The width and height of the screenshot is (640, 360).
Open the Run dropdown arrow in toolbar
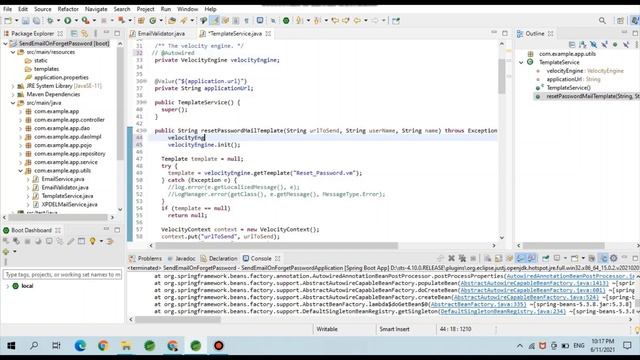(76, 20)
